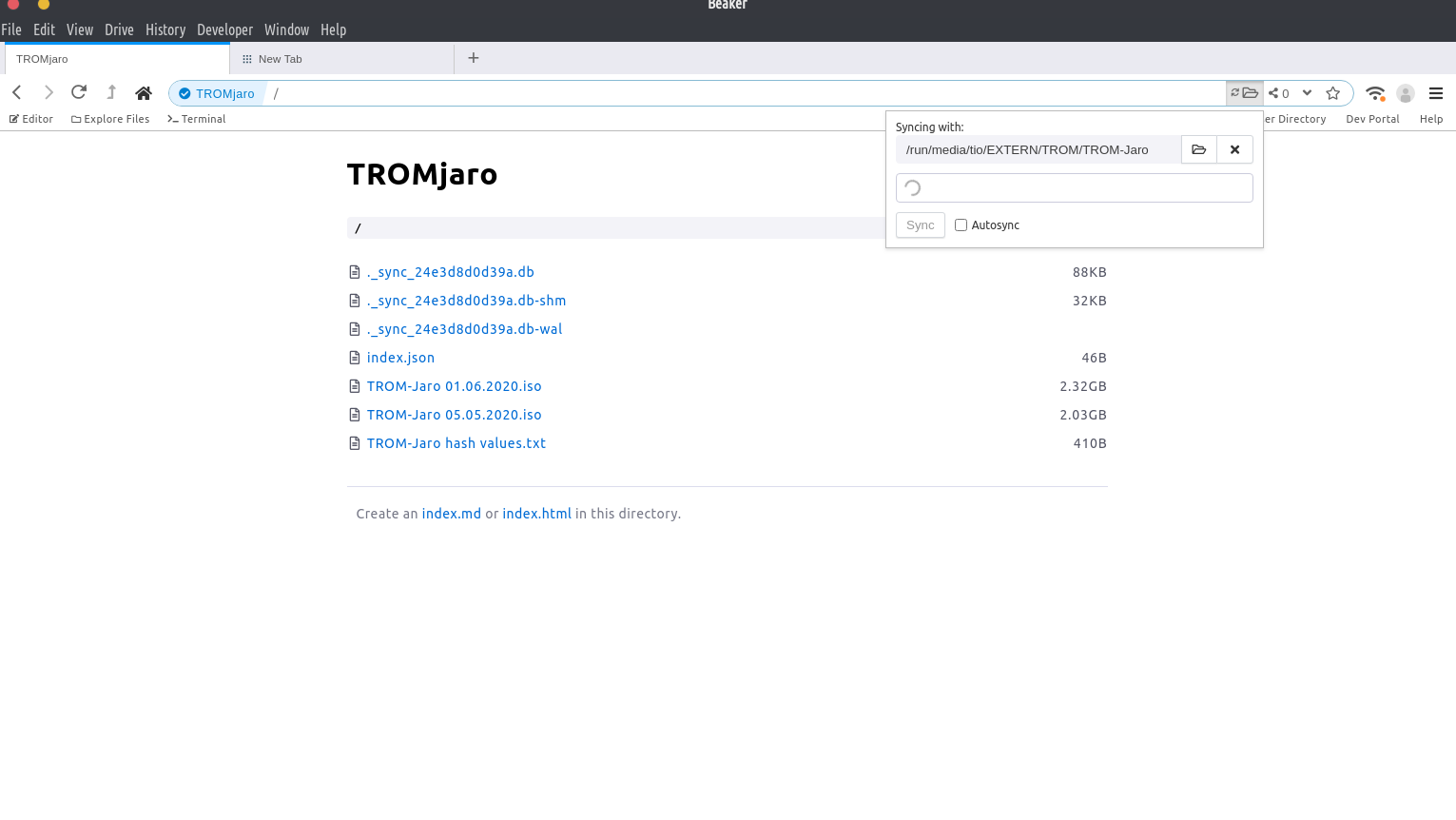Open the Developer menu

point(224,29)
